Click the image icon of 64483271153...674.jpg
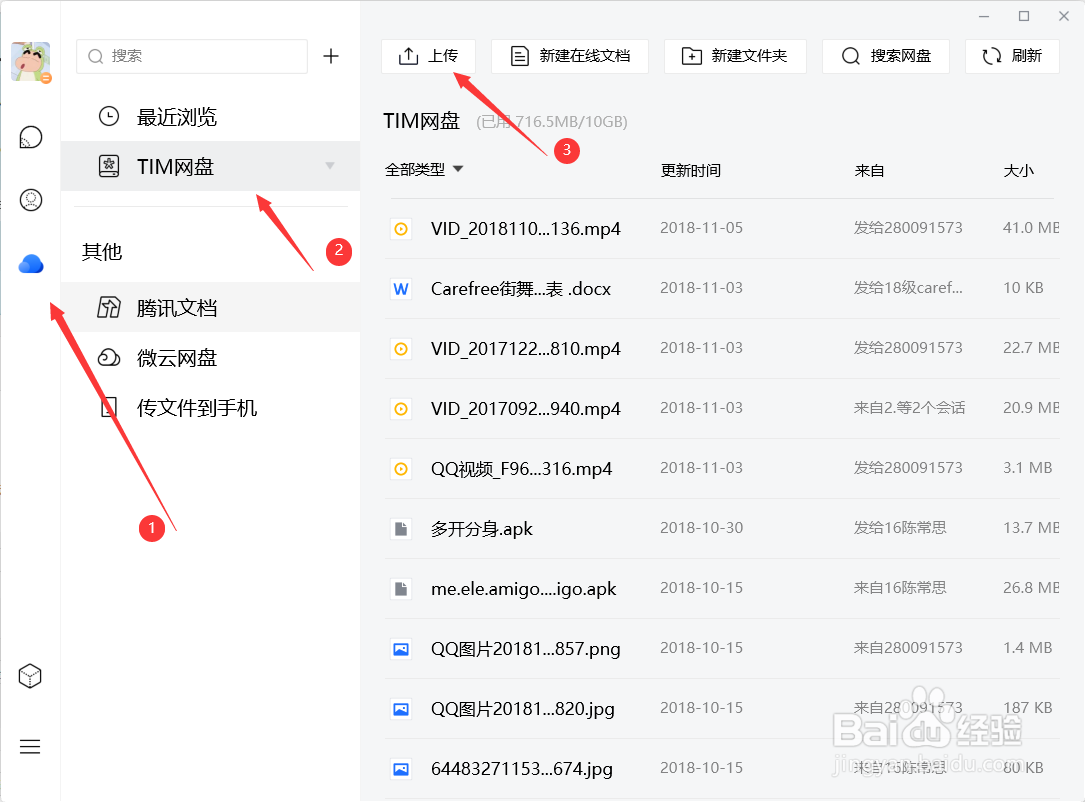The width and height of the screenshot is (1085, 802). (401, 769)
